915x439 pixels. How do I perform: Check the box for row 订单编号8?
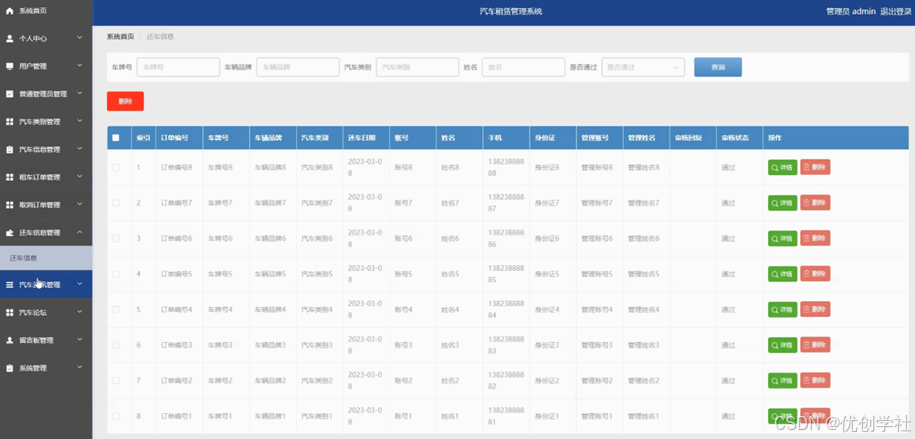coord(116,168)
